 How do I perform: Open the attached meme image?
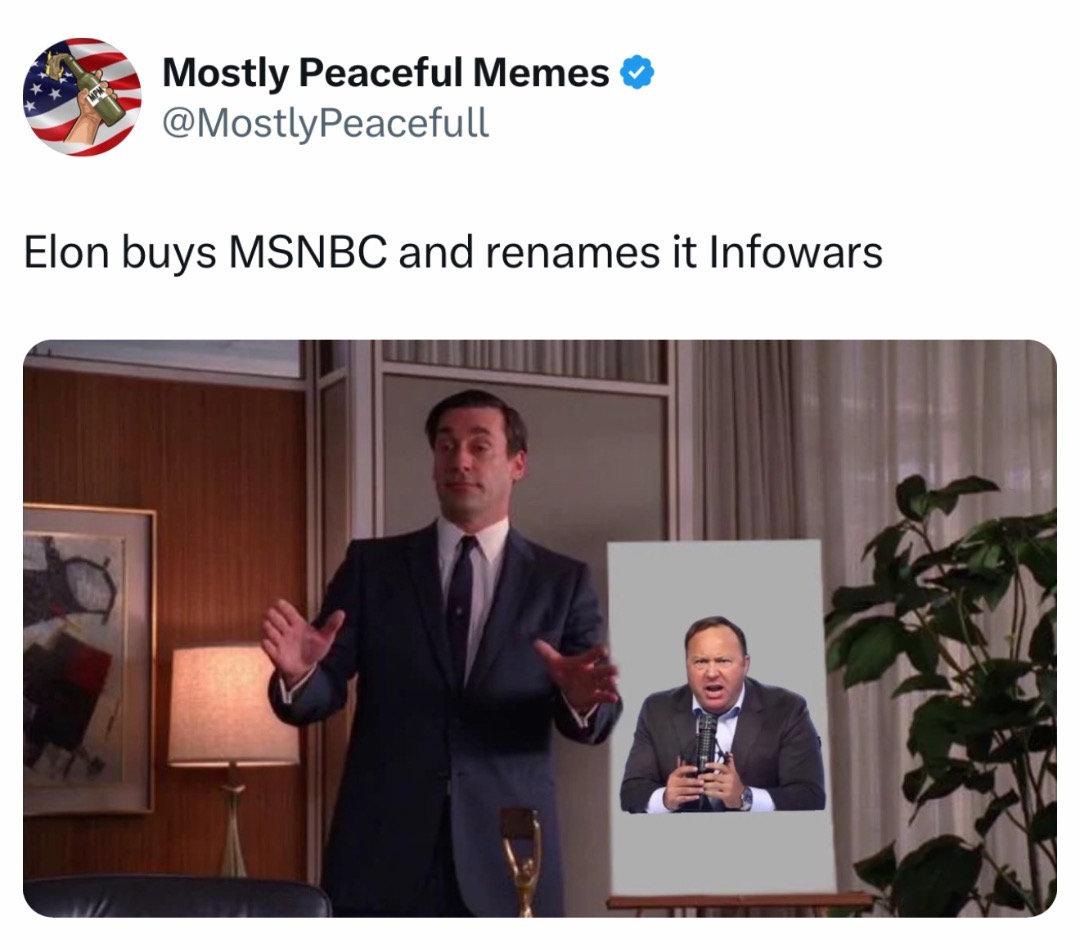tap(540, 628)
